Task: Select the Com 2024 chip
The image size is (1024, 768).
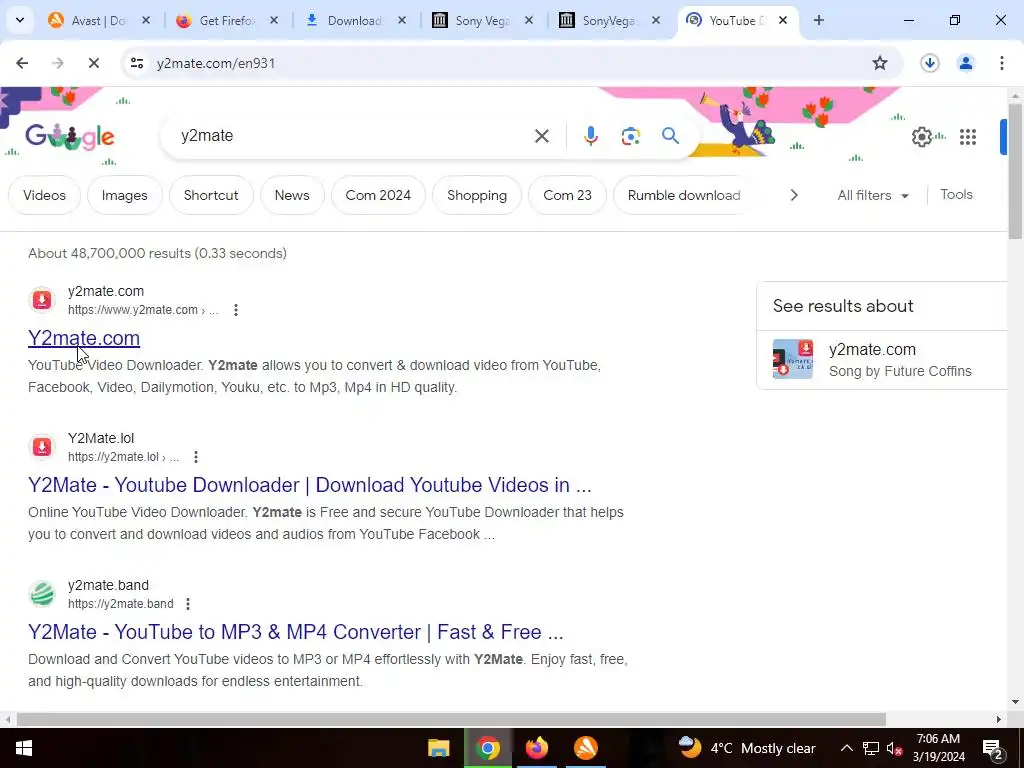Action: click(x=378, y=195)
